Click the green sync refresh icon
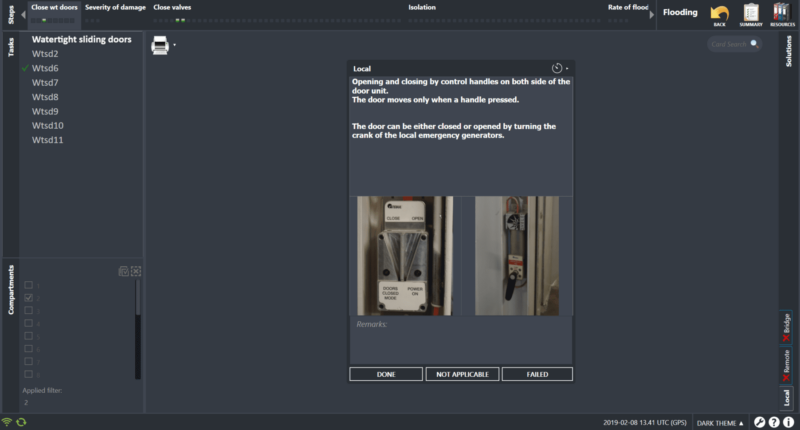 point(21,422)
